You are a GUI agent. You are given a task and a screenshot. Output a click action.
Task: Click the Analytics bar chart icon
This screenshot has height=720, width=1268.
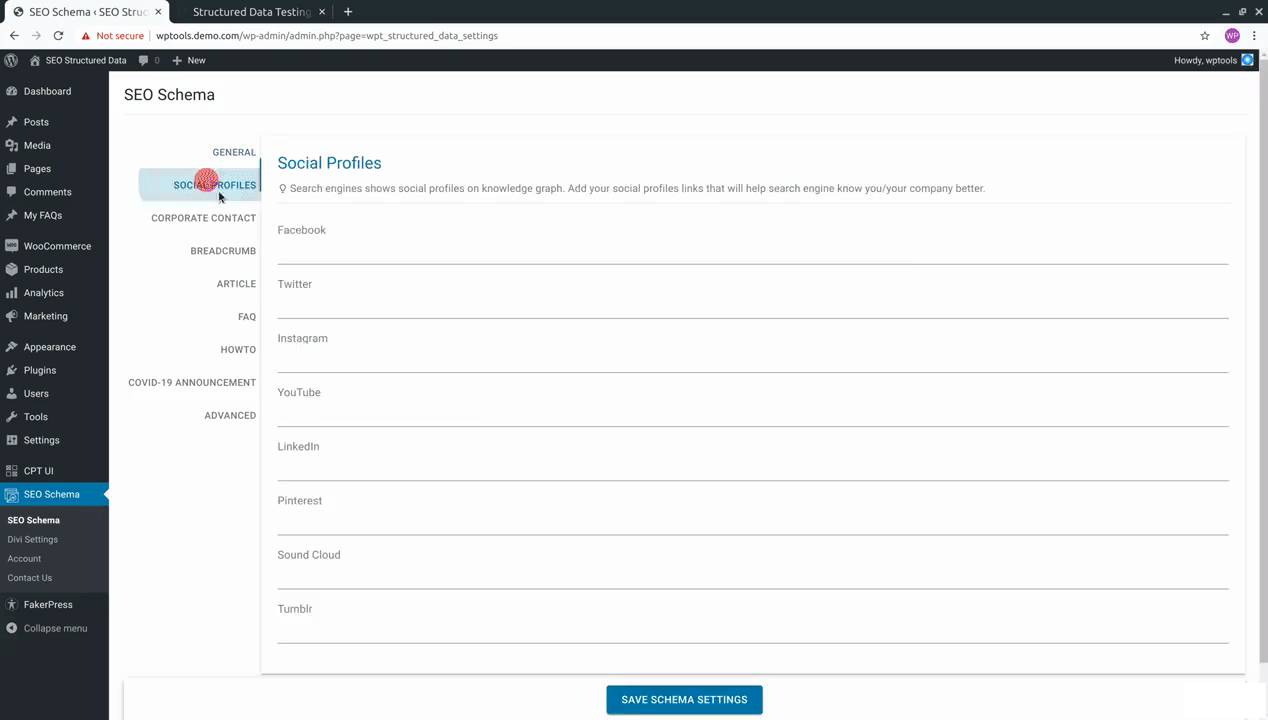click(11, 293)
